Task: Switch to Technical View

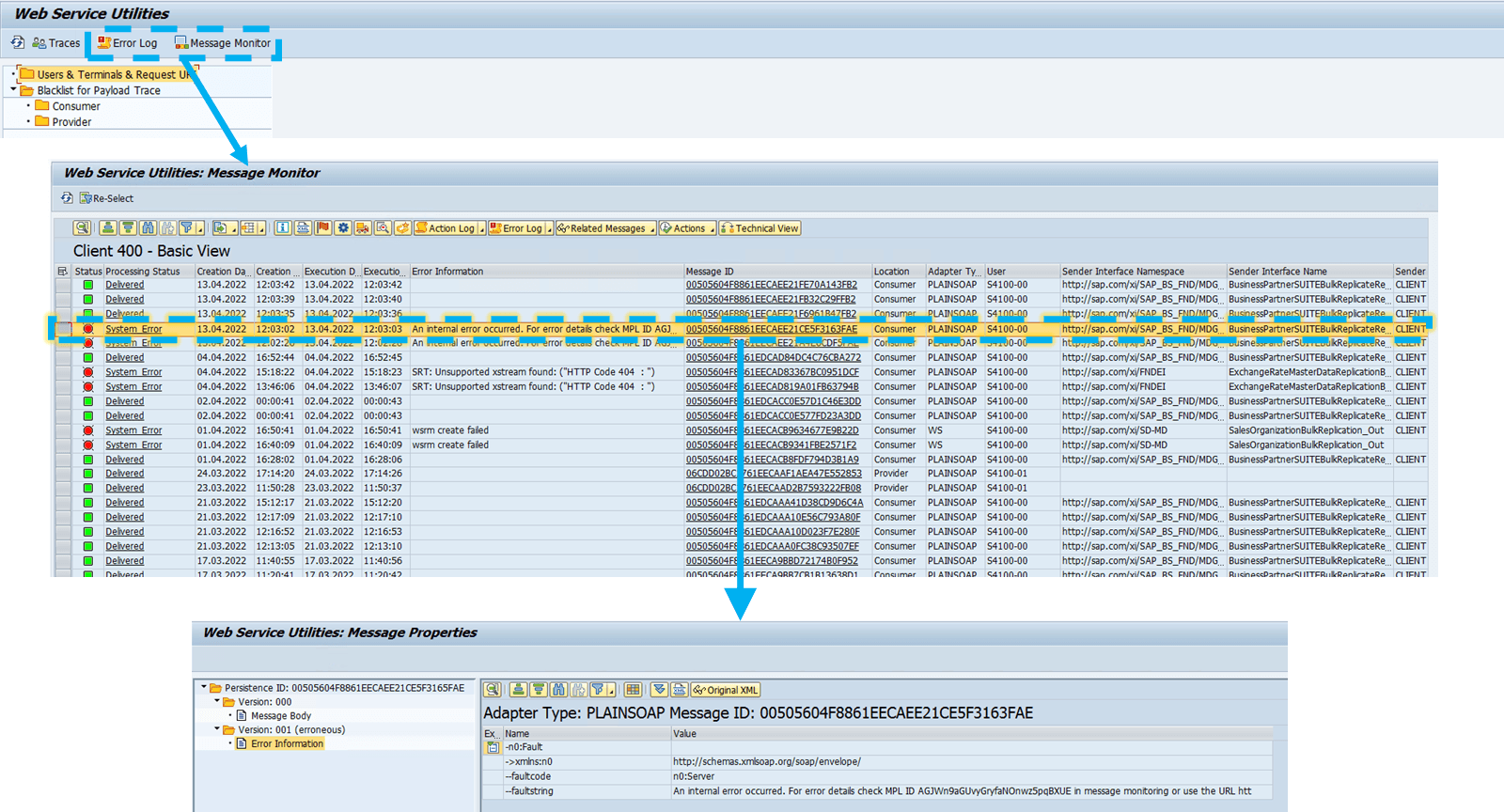Action: [x=760, y=228]
